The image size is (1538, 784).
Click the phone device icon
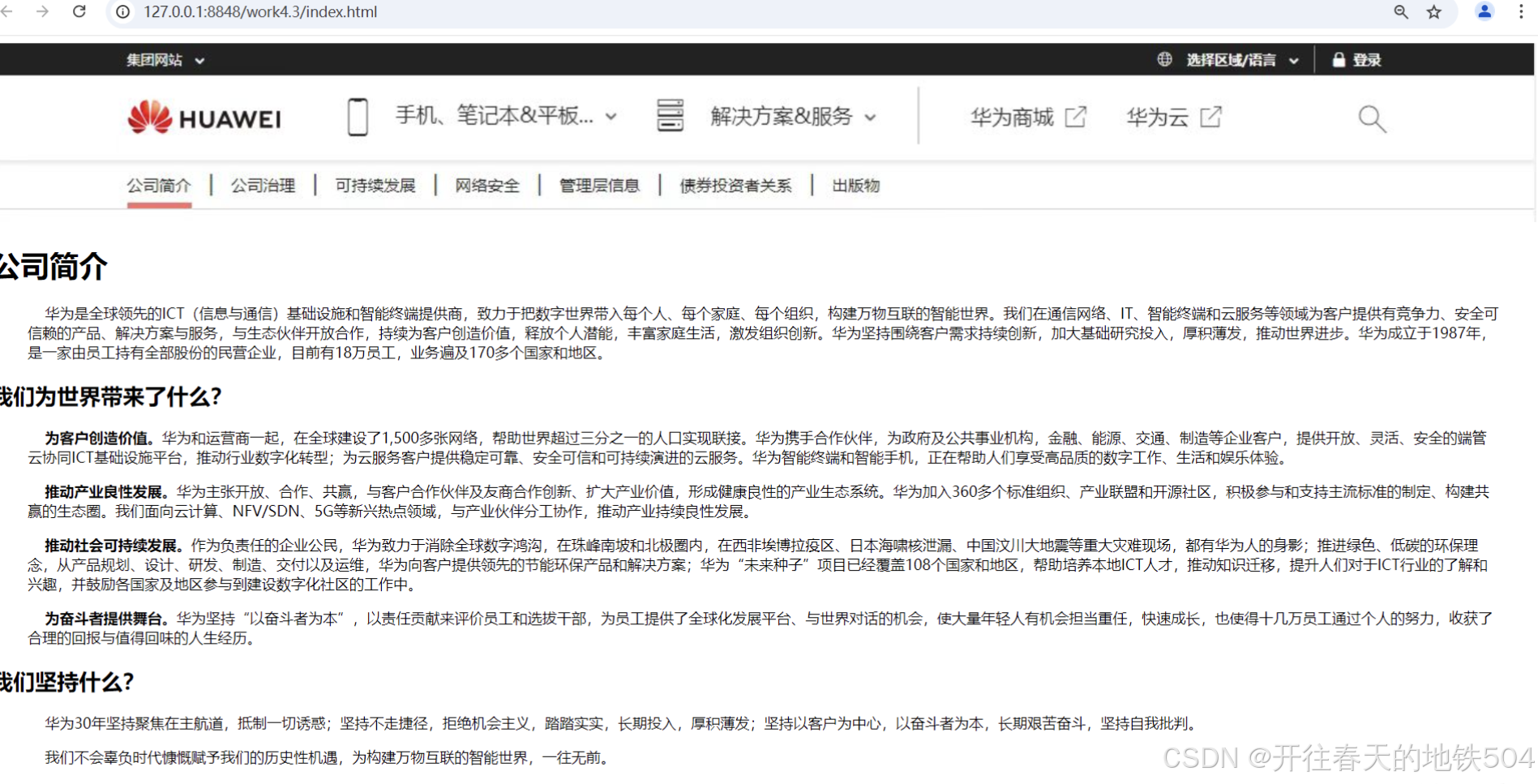click(358, 117)
